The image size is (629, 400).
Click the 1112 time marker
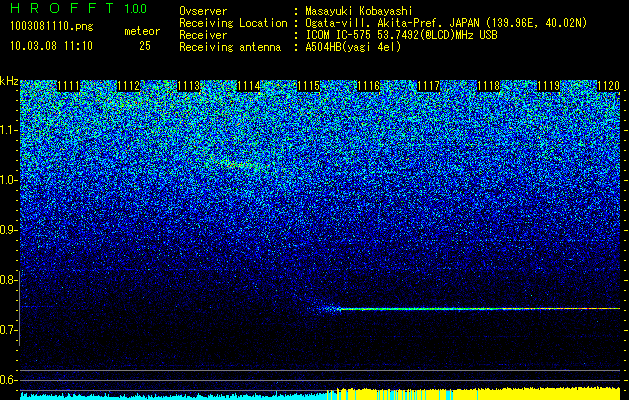[x=128, y=86]
